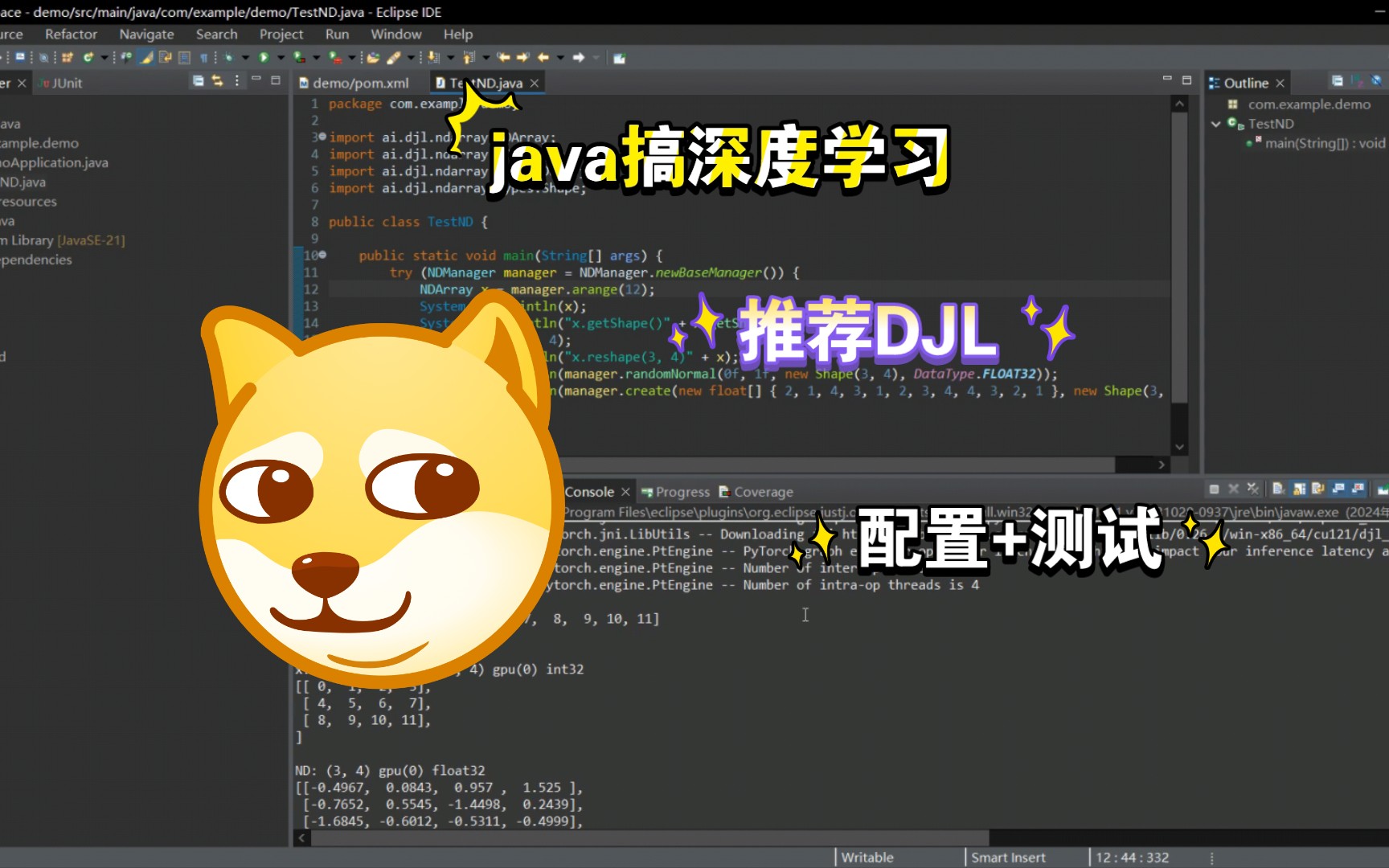1389x868 pixels.
Task: Open the Run menu
Action: click(337, 34)
